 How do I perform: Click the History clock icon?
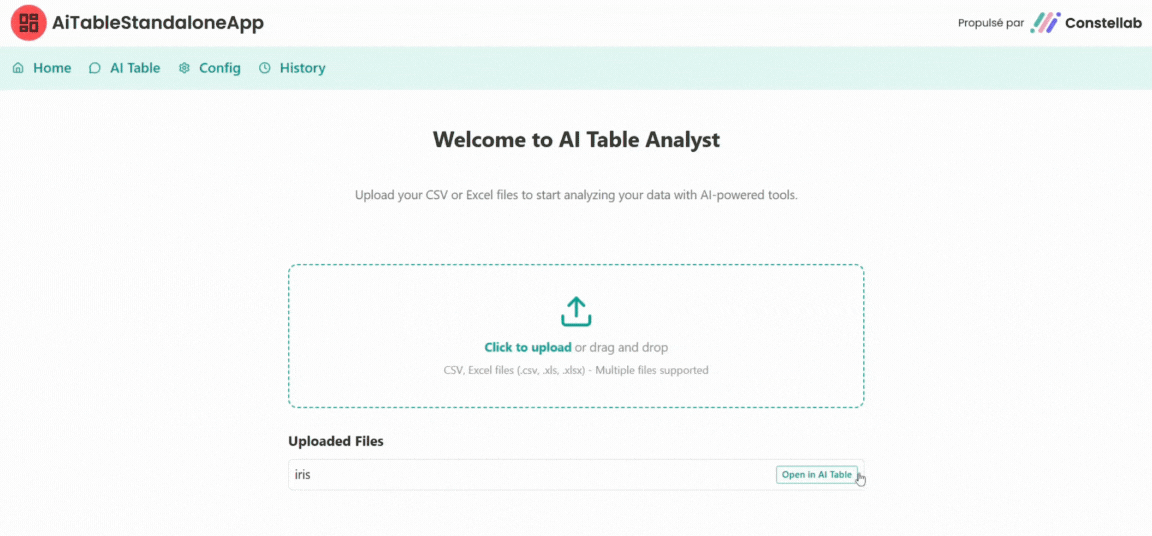tap(265, 68)
